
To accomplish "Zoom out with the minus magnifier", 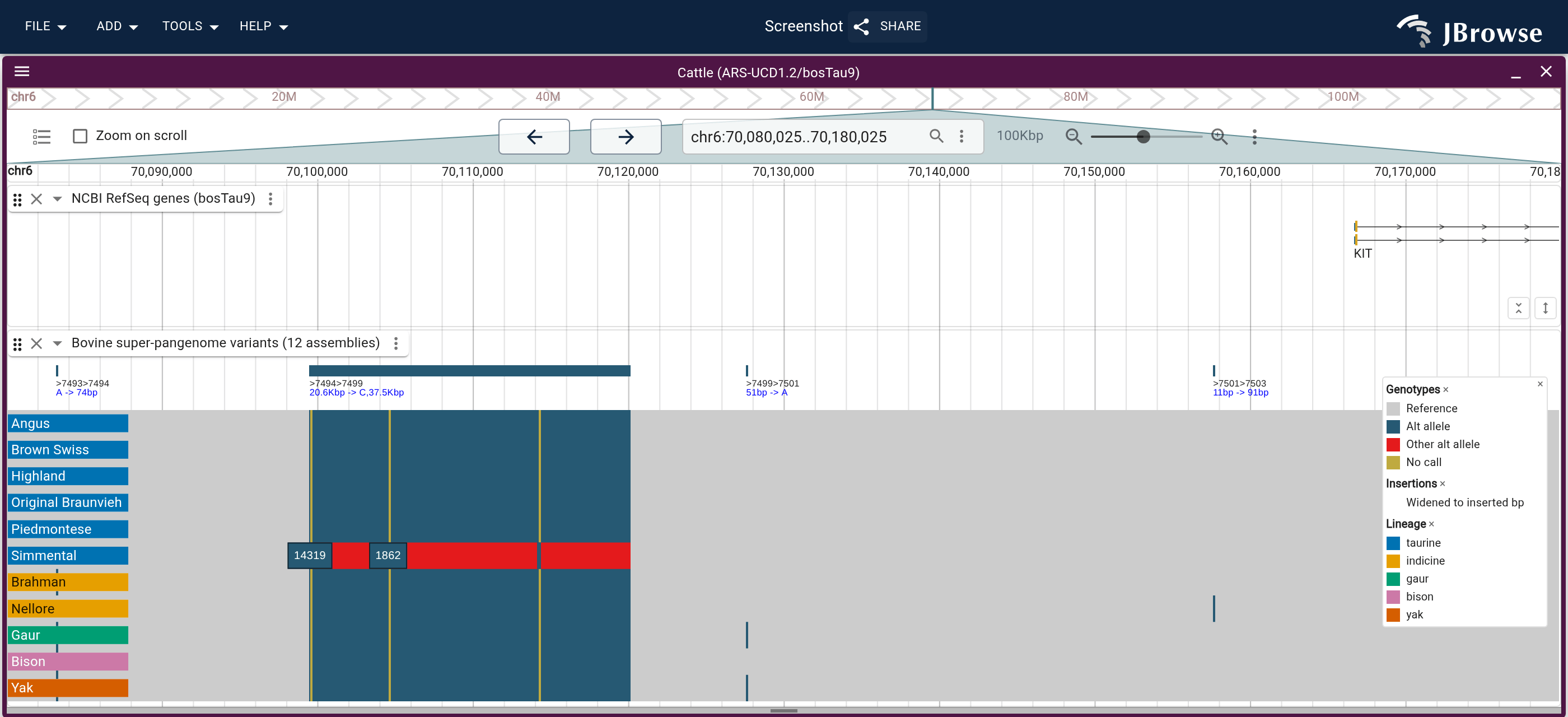I will [1073, 136].
